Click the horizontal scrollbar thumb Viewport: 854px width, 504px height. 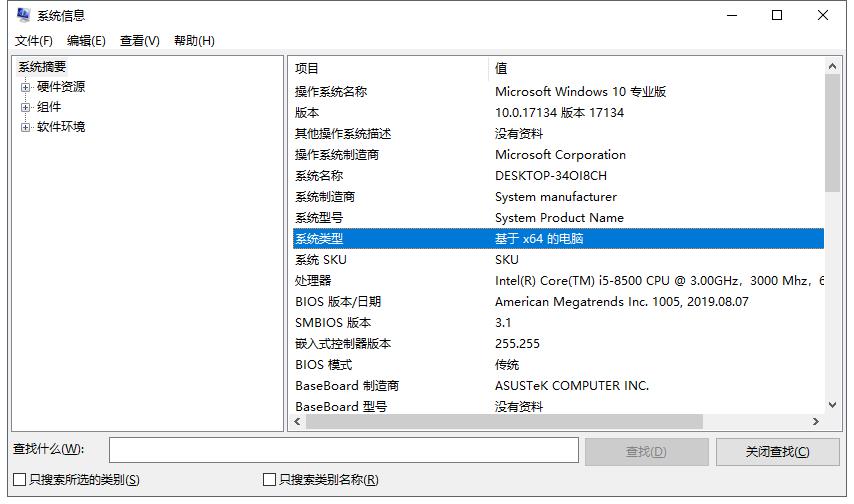[504, 422]
